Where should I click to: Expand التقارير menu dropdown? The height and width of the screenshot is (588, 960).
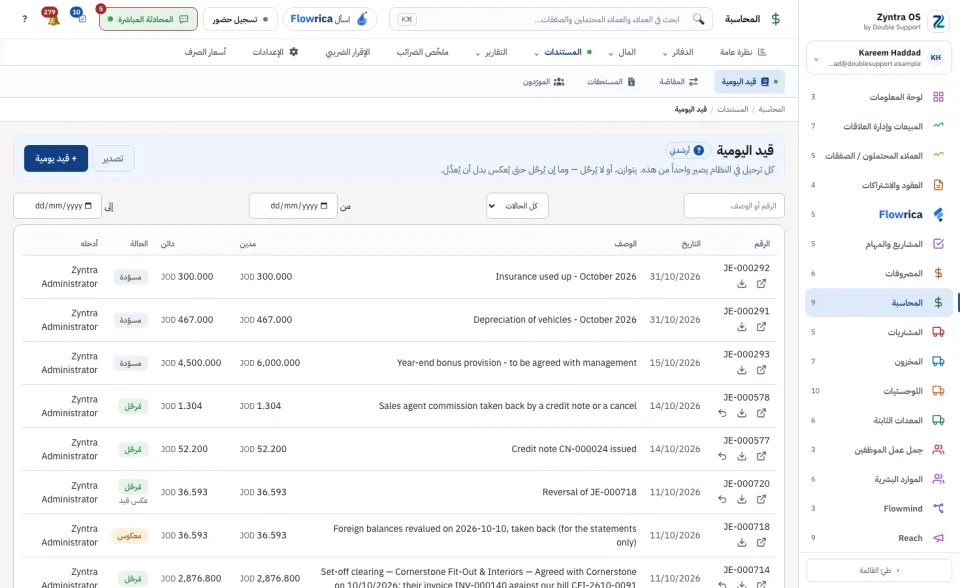click(x=491, y=52)
